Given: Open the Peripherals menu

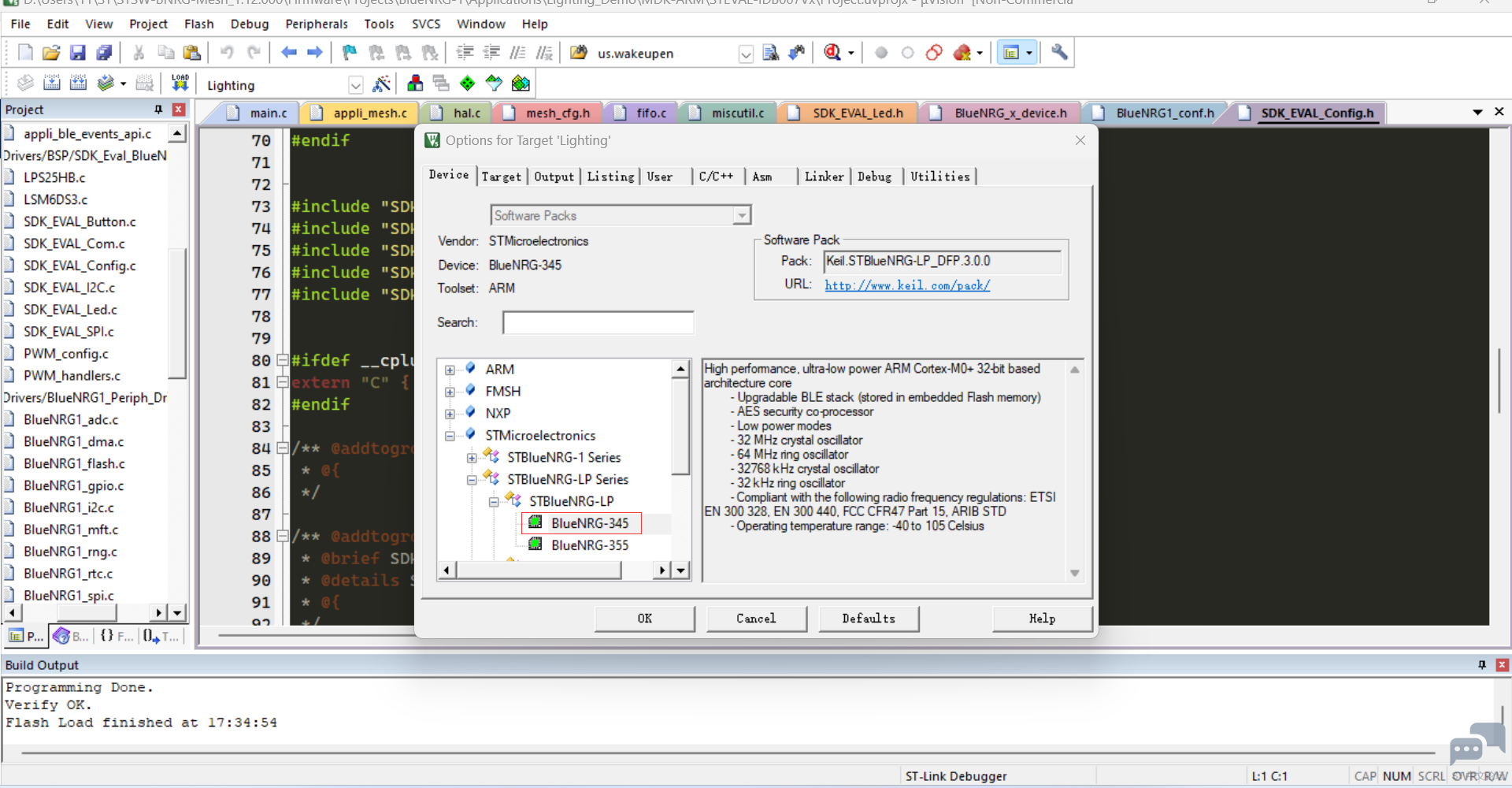Looking at the screenshot, I should point(317,24).
